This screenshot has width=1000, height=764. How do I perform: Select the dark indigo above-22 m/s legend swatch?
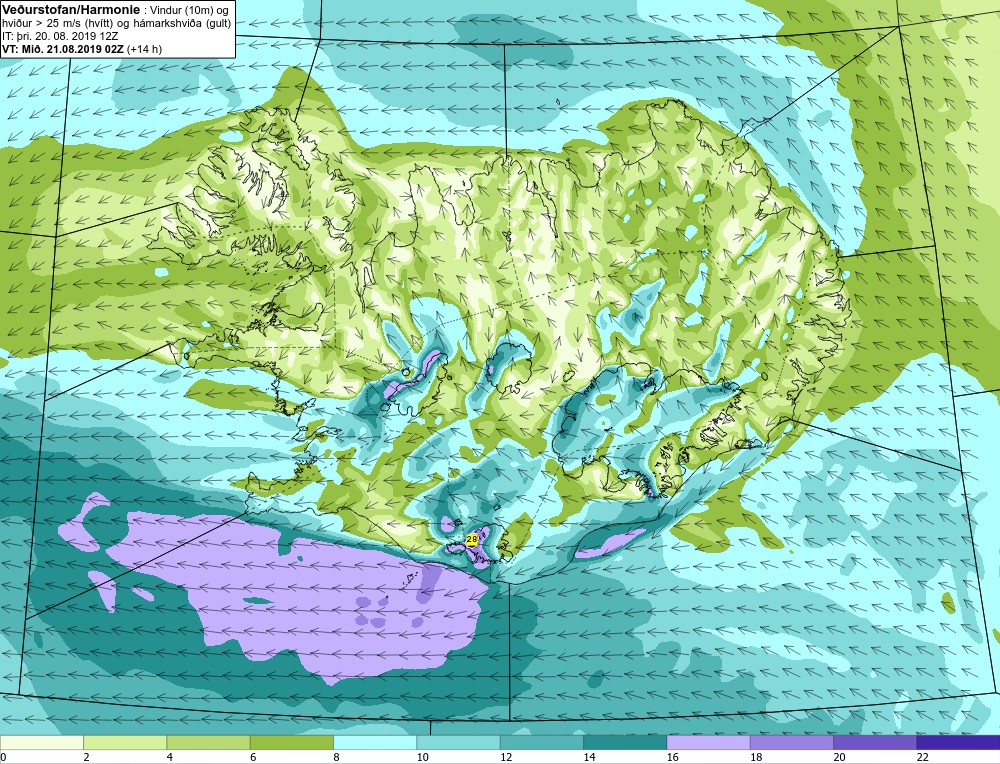coord(959,742)
